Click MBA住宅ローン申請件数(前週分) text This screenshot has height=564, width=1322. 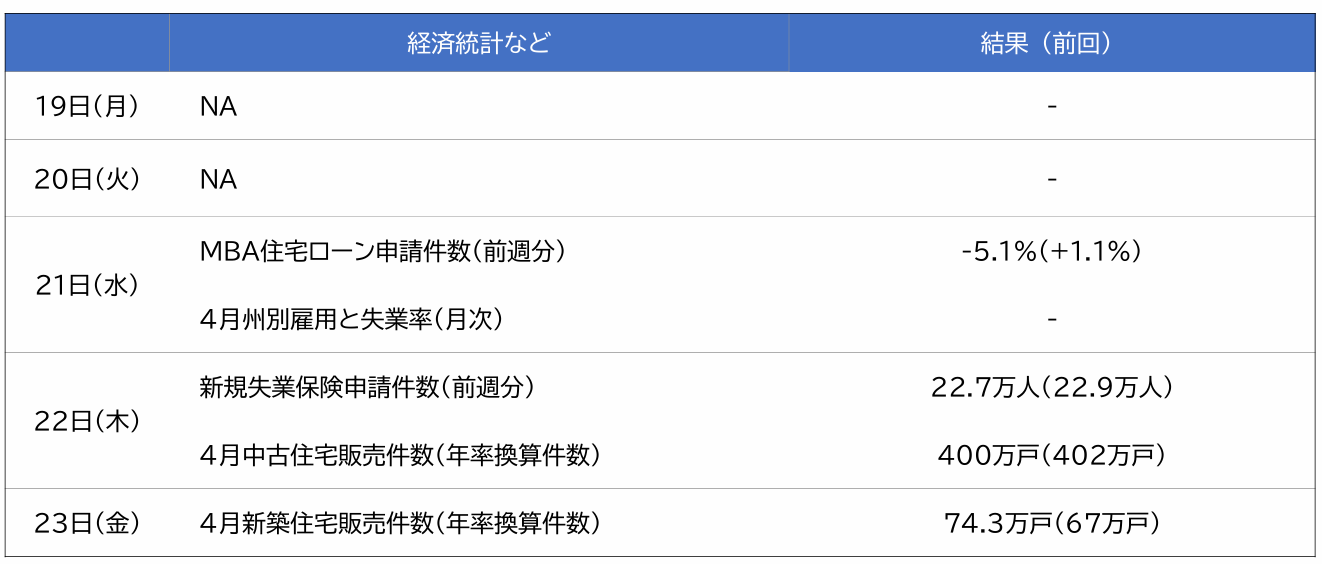coord(383,252)
